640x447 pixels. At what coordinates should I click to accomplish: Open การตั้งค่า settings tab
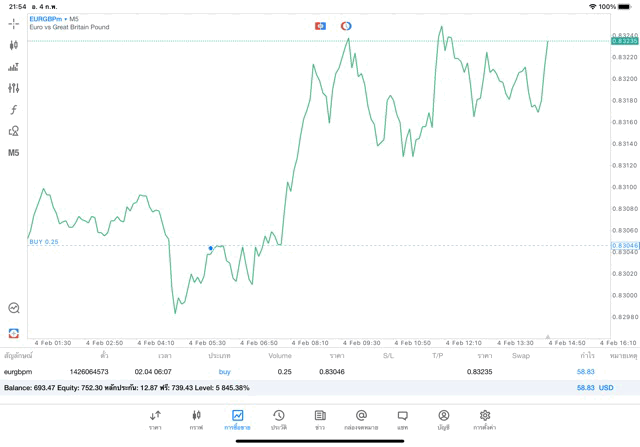tap(485, 419)
